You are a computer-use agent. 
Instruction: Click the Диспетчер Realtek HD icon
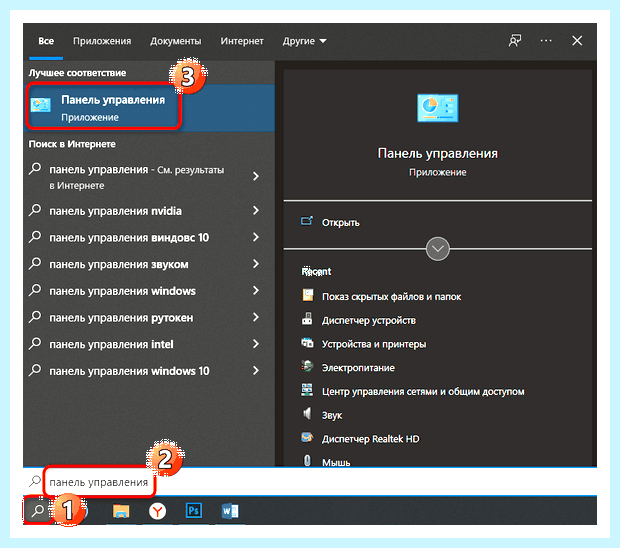(x=307, y=437)
